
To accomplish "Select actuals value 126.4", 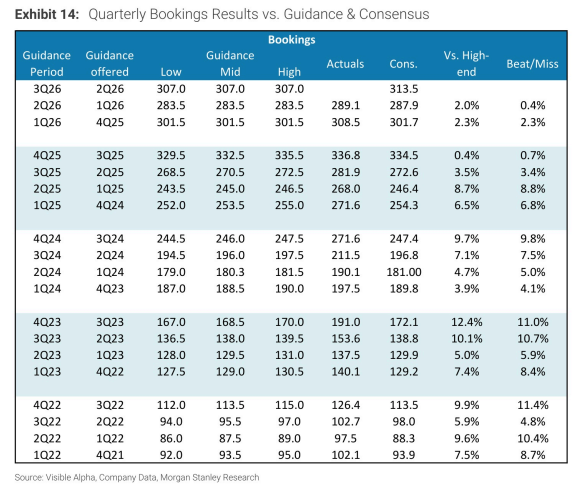I will [x=346, y=405].
